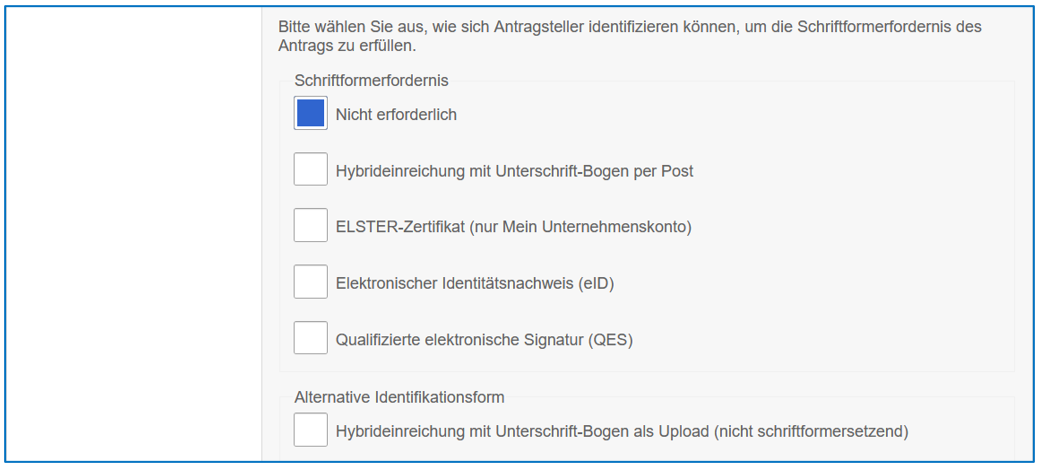The width and height of the screenshot is (1038, 467).
Task: Check the Elektronischer Identitätsnachweis (eID) box
Action: point(311,282)
